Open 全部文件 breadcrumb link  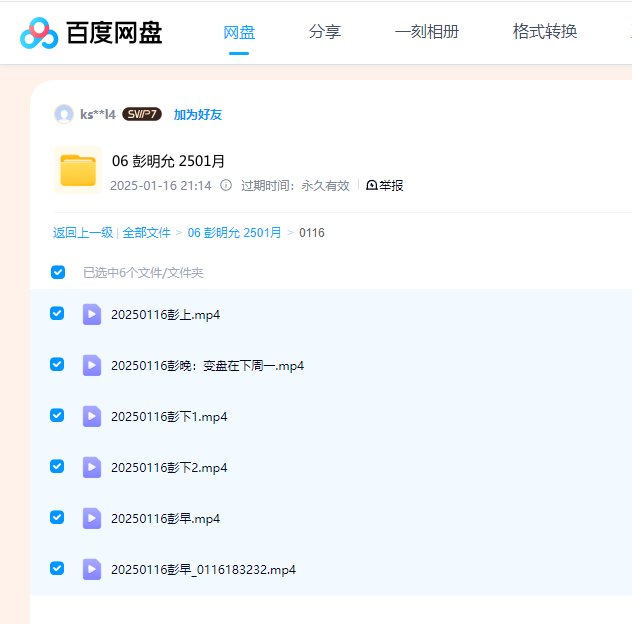(x=146, y=233)
